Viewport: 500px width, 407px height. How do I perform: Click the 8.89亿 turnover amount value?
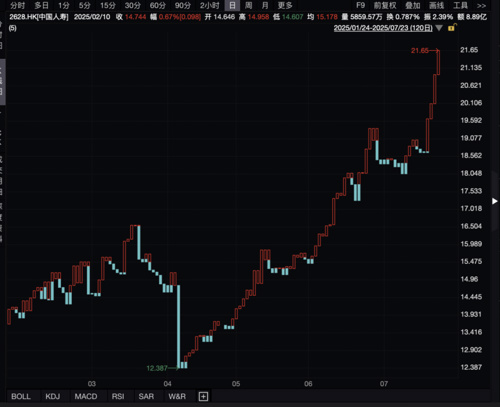pos(476,17)
